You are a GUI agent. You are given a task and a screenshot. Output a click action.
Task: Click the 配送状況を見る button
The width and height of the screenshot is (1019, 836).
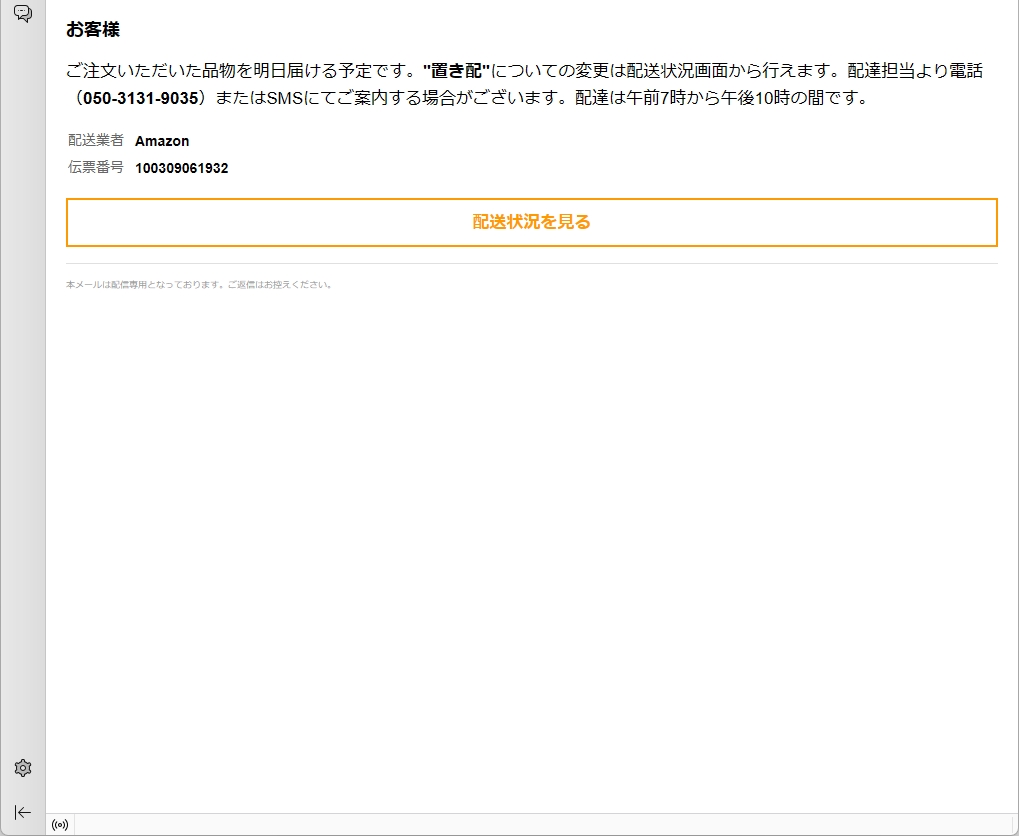(x=531, y=222)
